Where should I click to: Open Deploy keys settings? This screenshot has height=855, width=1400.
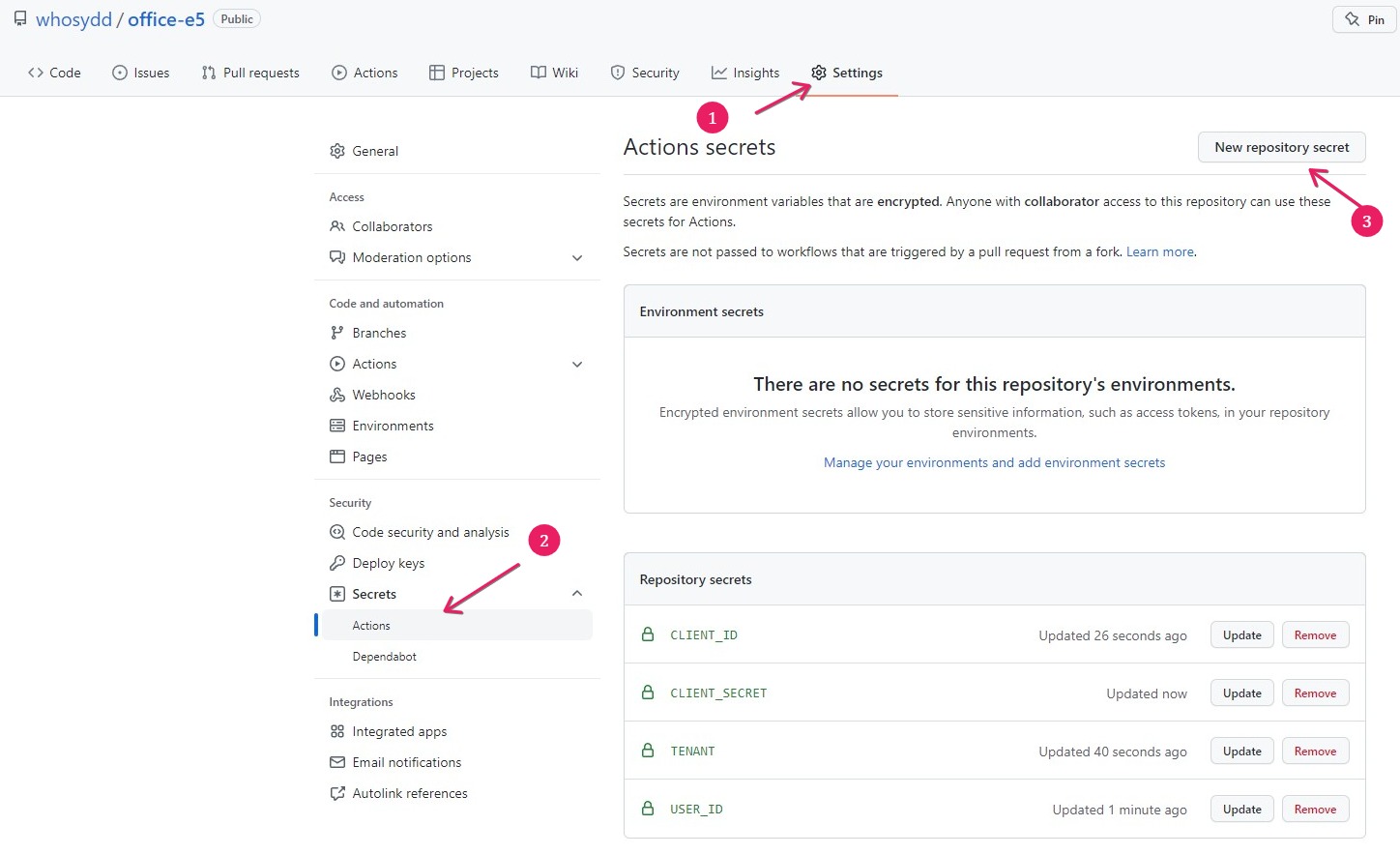click(x=389, y=563)
